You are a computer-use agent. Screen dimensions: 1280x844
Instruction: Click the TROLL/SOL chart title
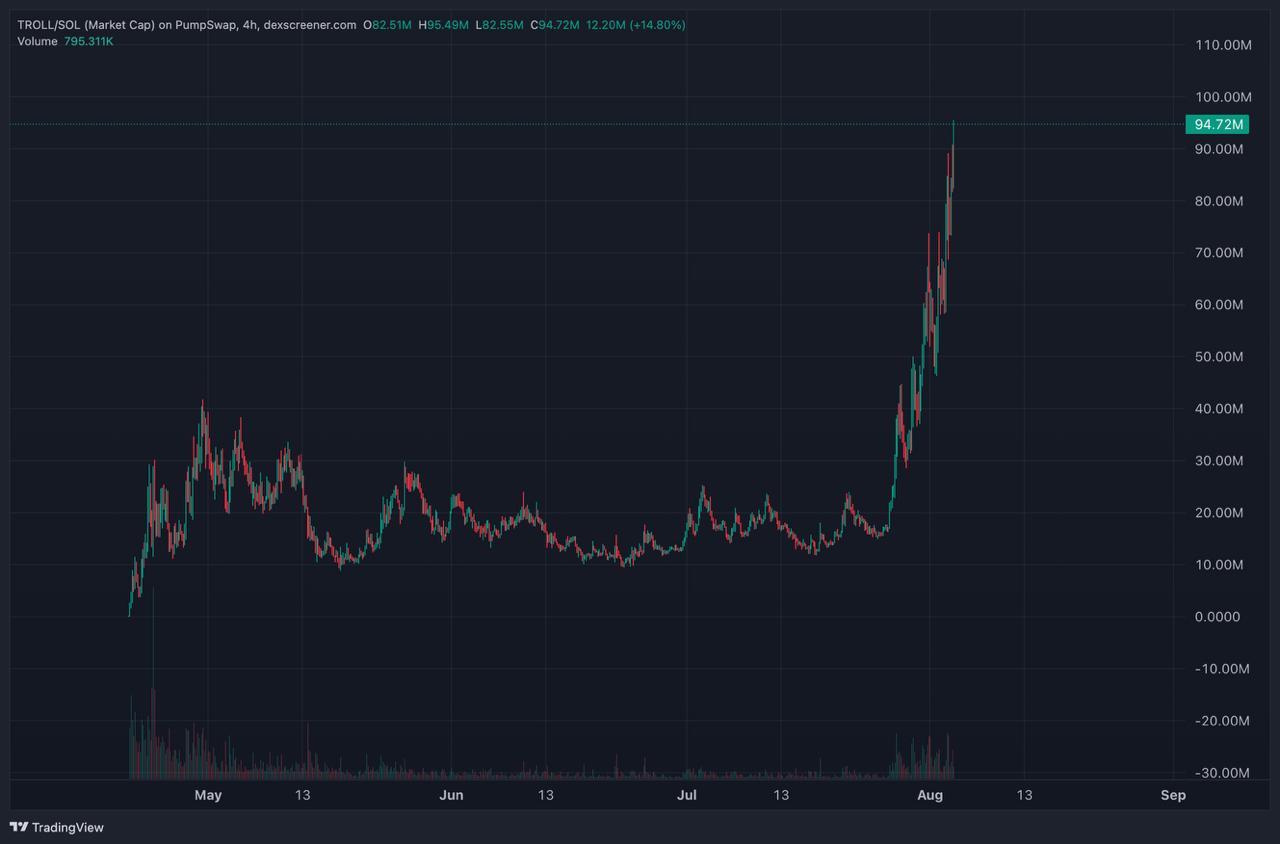[187, 25]
